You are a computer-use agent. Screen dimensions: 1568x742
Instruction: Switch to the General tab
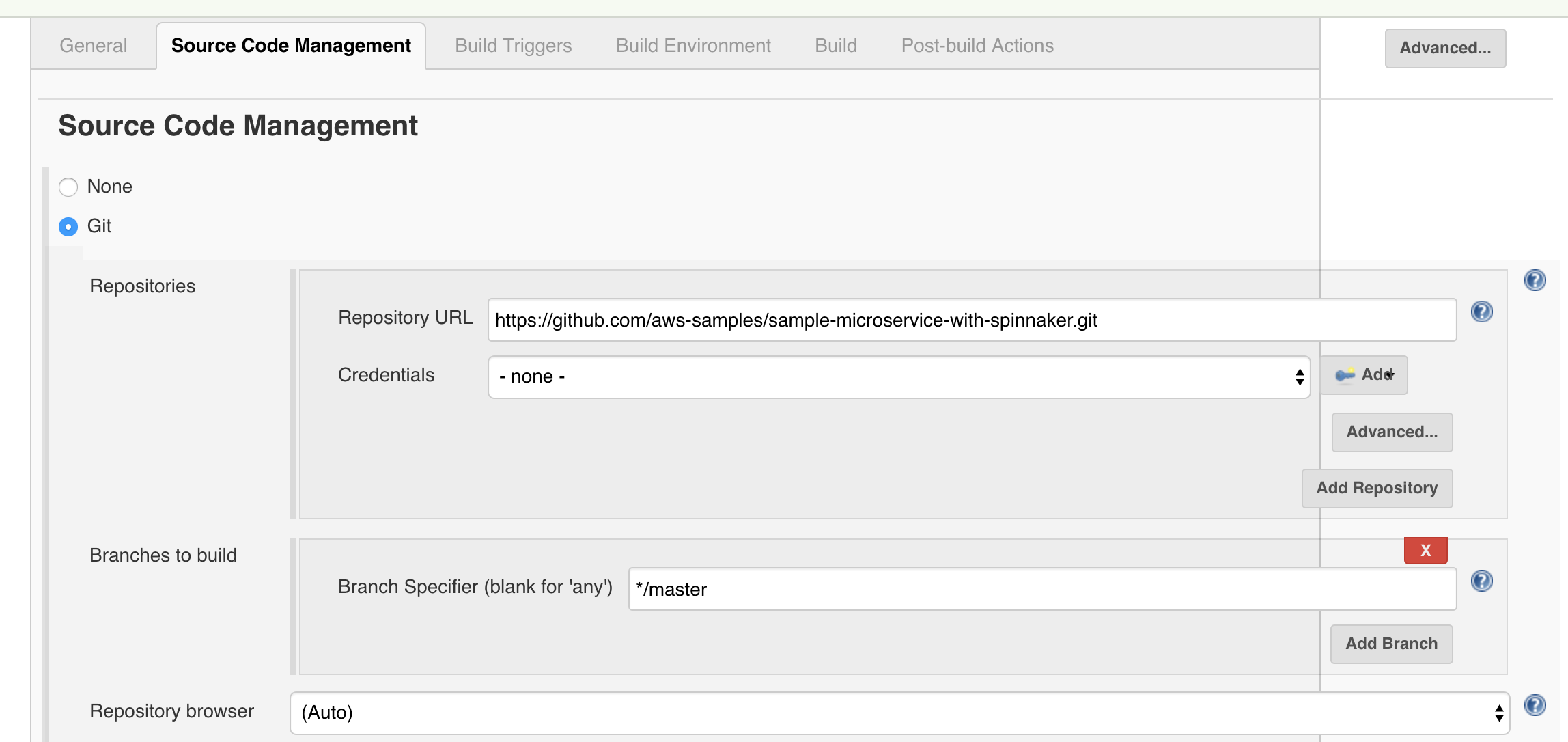94,46
